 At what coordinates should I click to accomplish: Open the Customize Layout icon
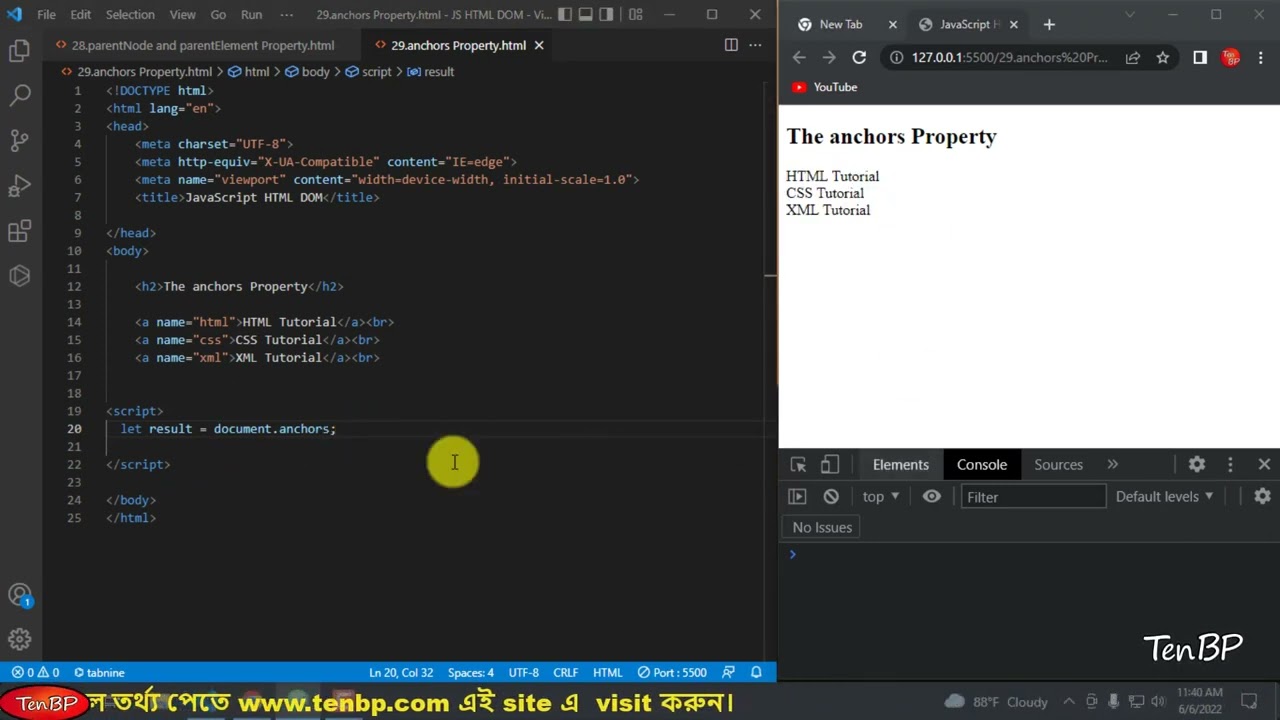(635, 15)
